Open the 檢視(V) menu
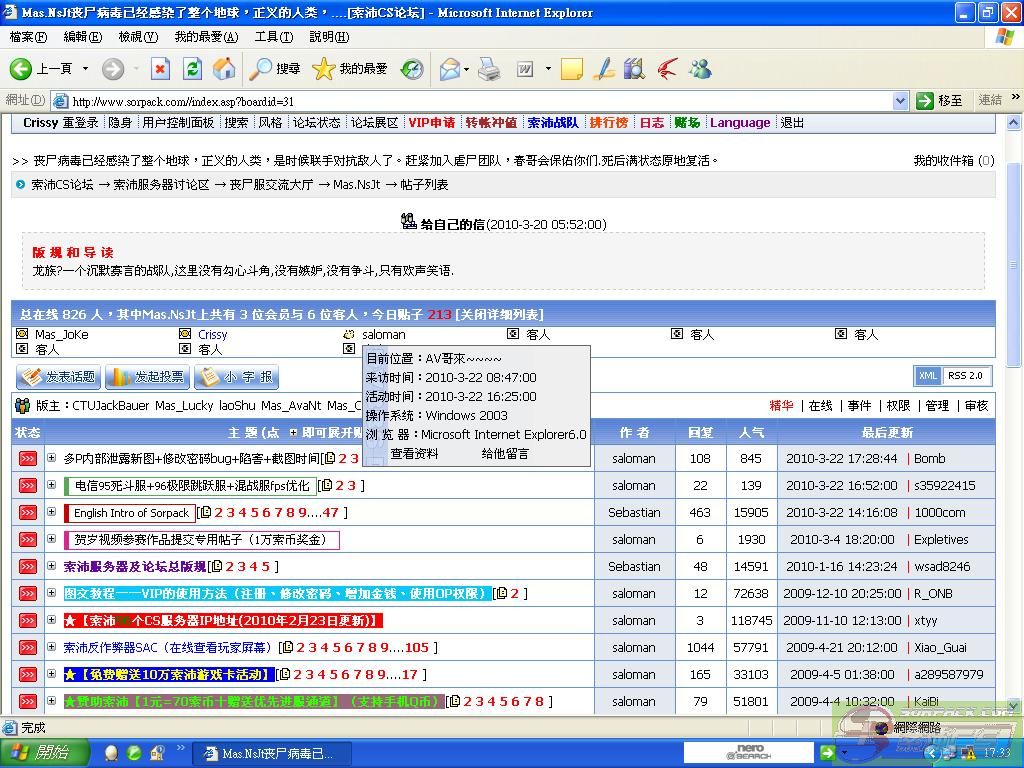This screenshot has width=1024, height=768. click(x=138, y=37)
